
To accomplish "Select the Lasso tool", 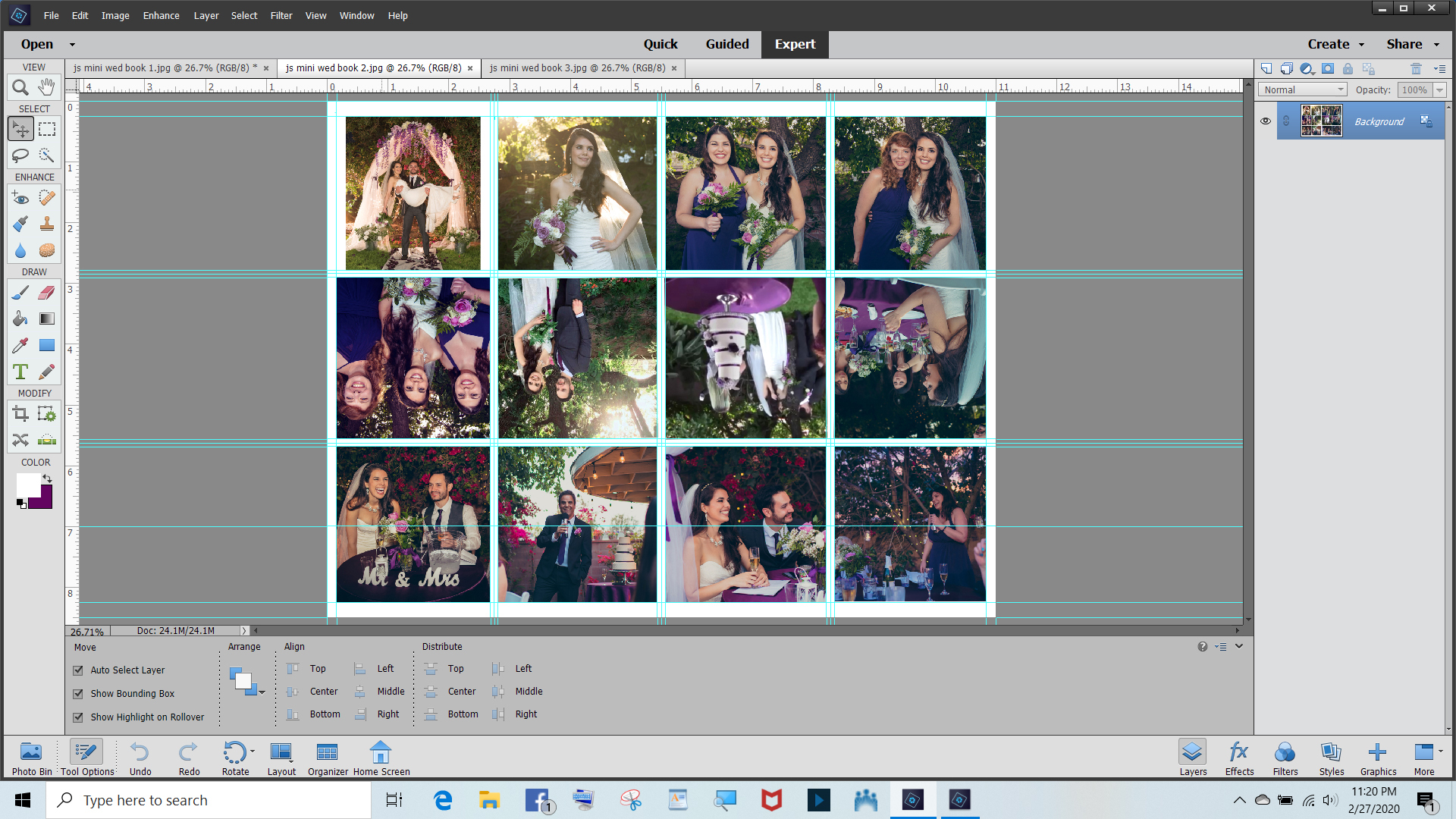I will [20, 155].
